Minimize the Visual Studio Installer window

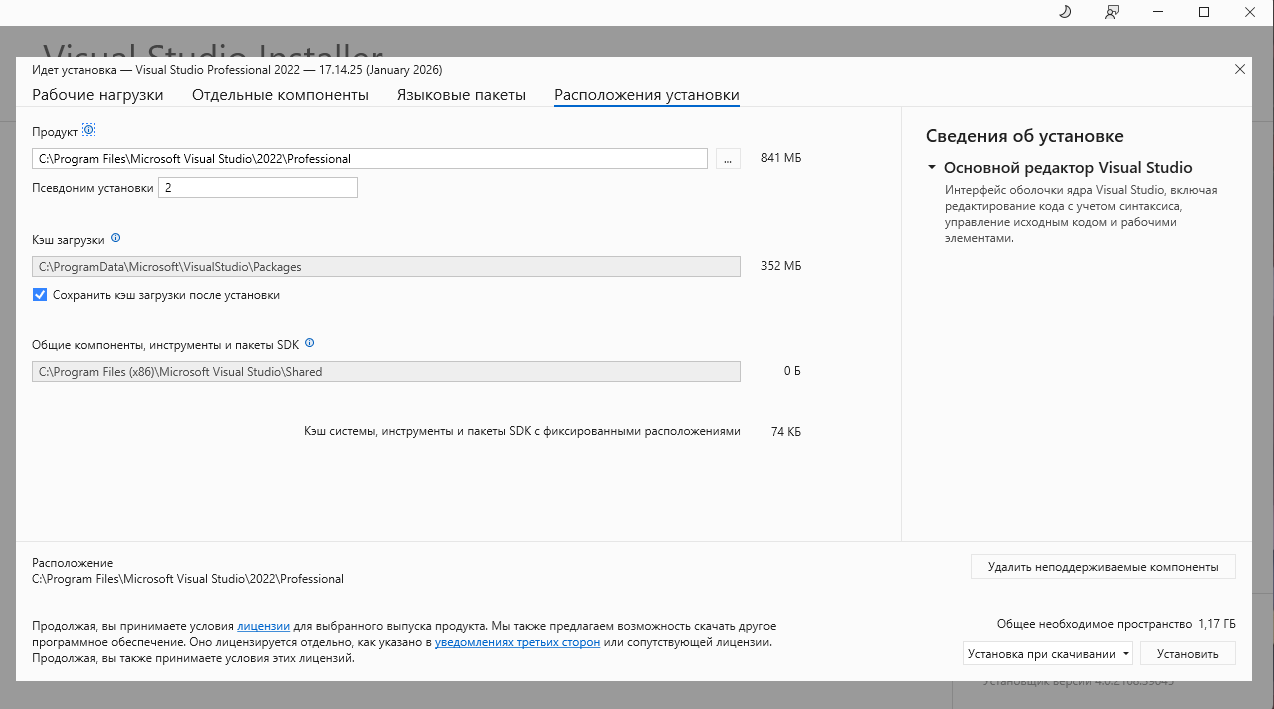(x=1158, y=12)
